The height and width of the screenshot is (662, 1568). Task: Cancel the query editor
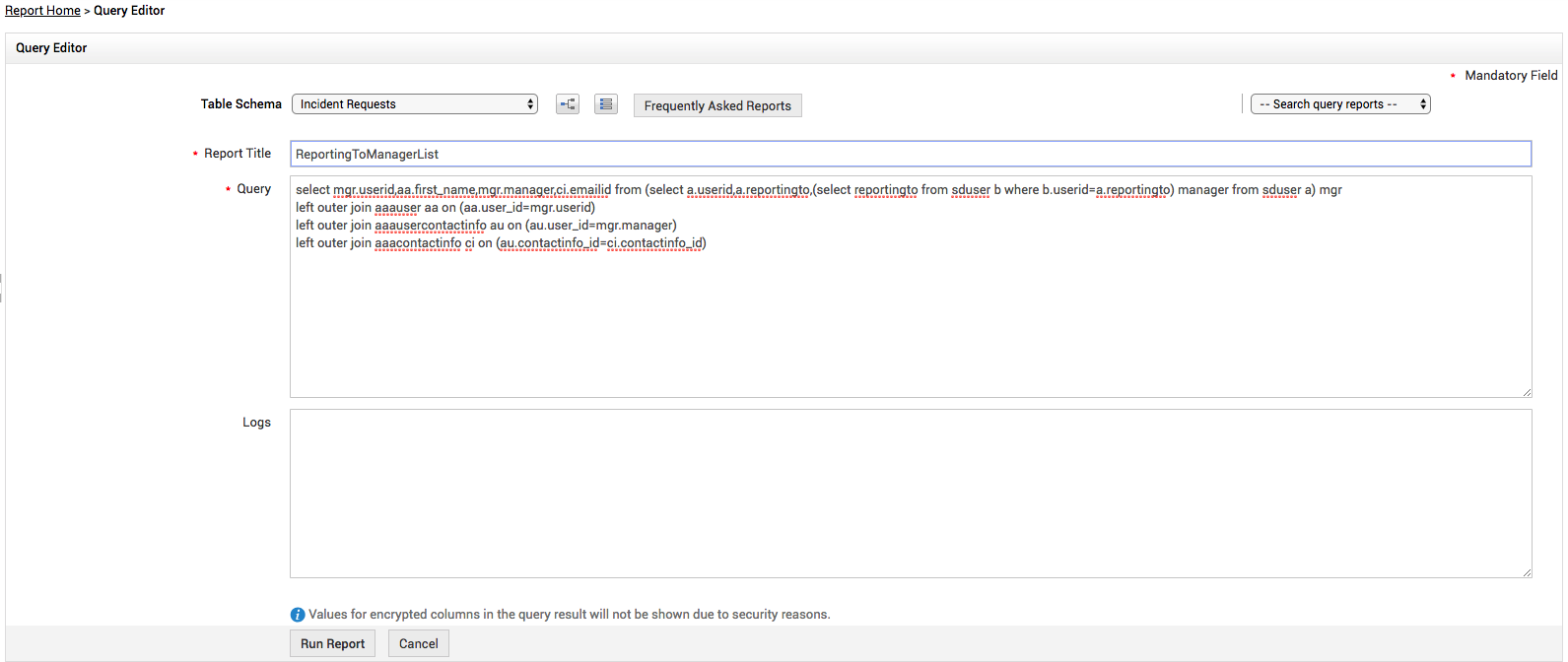pos(419,643)
